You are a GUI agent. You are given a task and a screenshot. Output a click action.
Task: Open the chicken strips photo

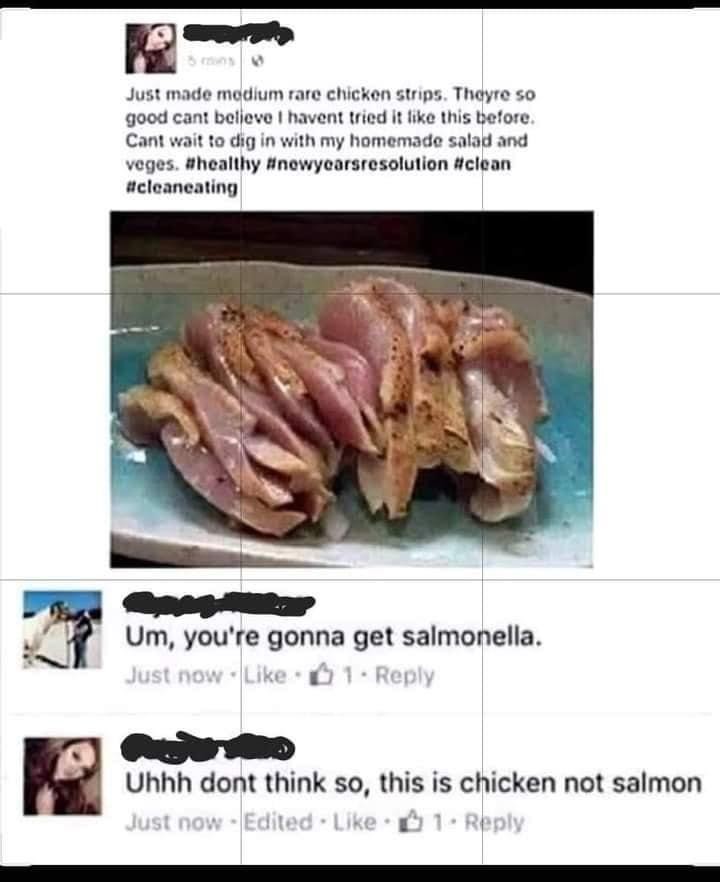(352, 389)
